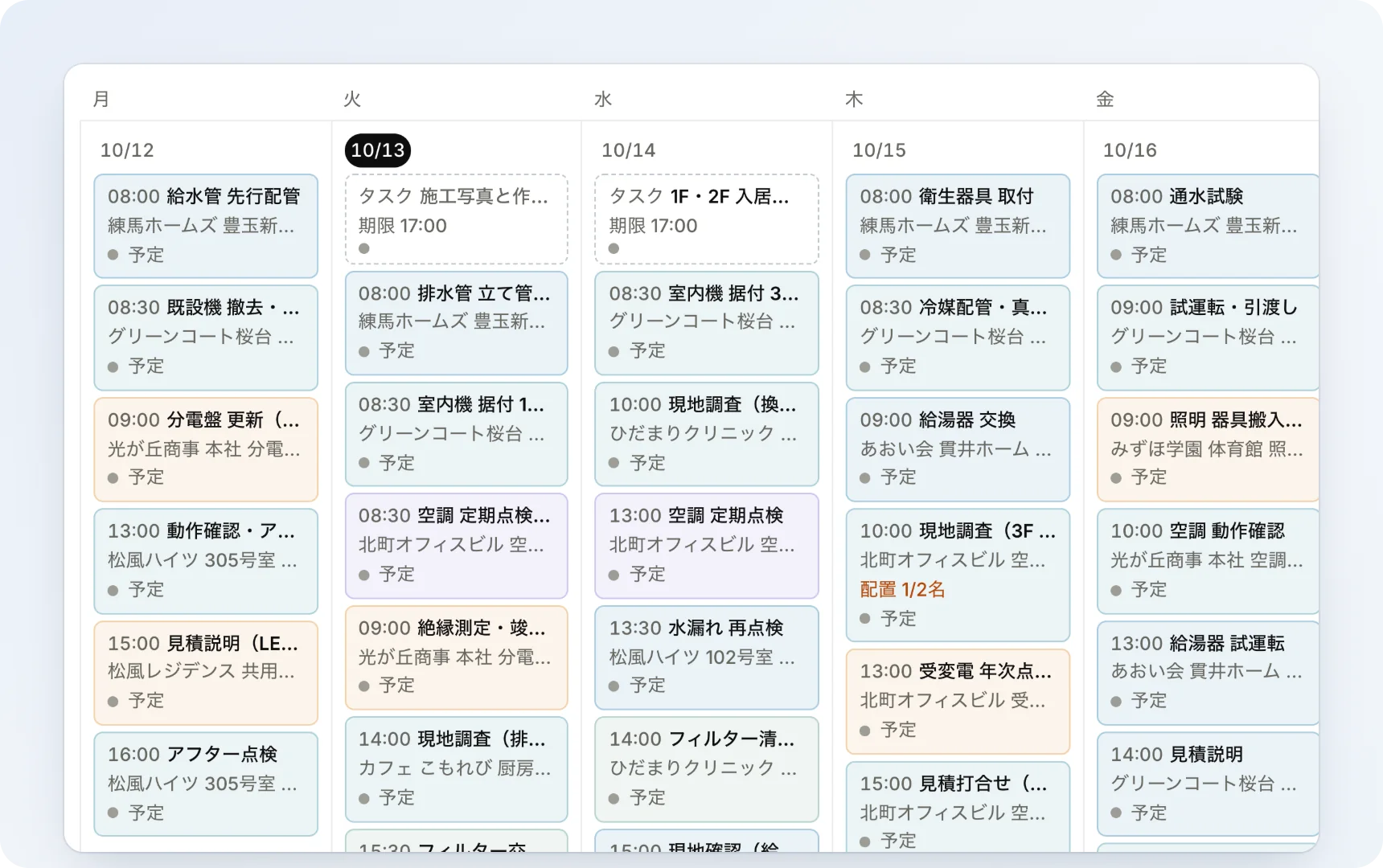Screen dimensions: 1383x868
Task: Open the task card 施工写真と作…
Action: point(457,219)
